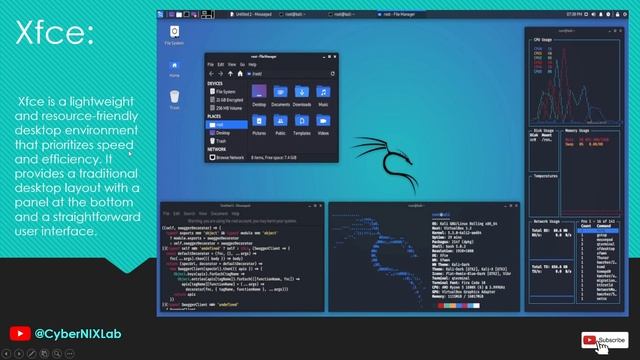This screenshot has width=640, height=360.
Task: Switch to Untitled 2 - Mousepad taskbar button
Action: click(x=251, y=14)
